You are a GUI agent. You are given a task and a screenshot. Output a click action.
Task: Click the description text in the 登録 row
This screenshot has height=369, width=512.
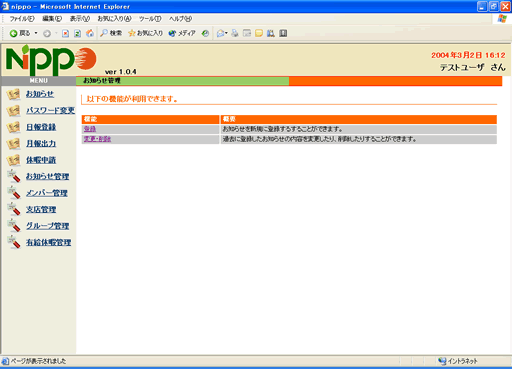pos(282,129)
